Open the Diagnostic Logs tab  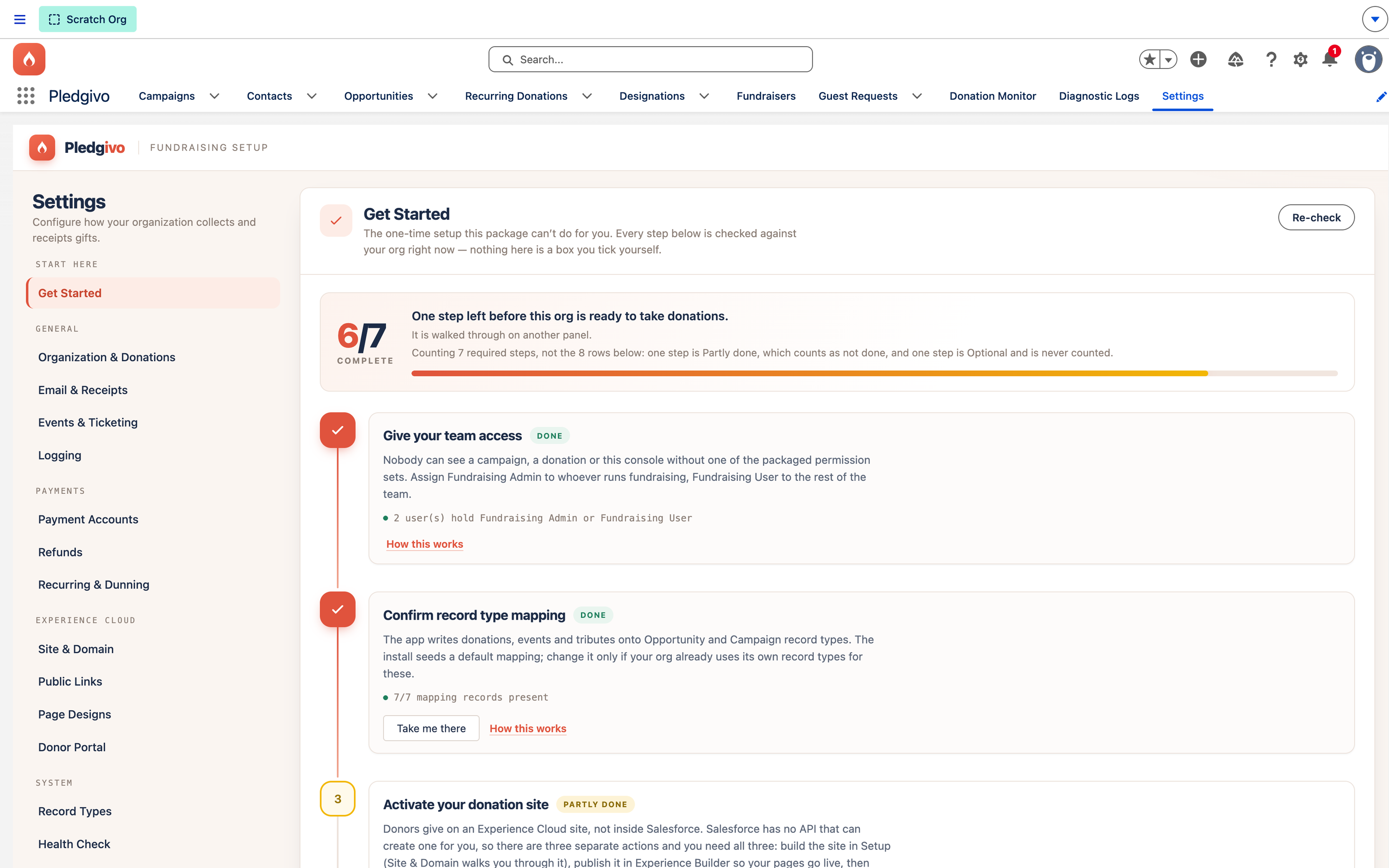(x=1099, y=96)
